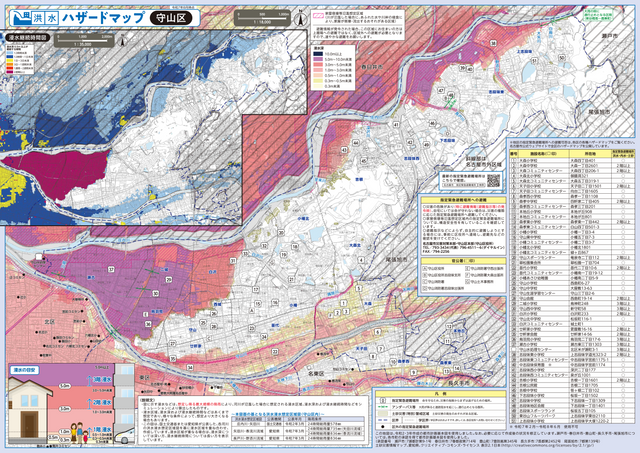Click the pink hatched zone symbol in top note

318,15
